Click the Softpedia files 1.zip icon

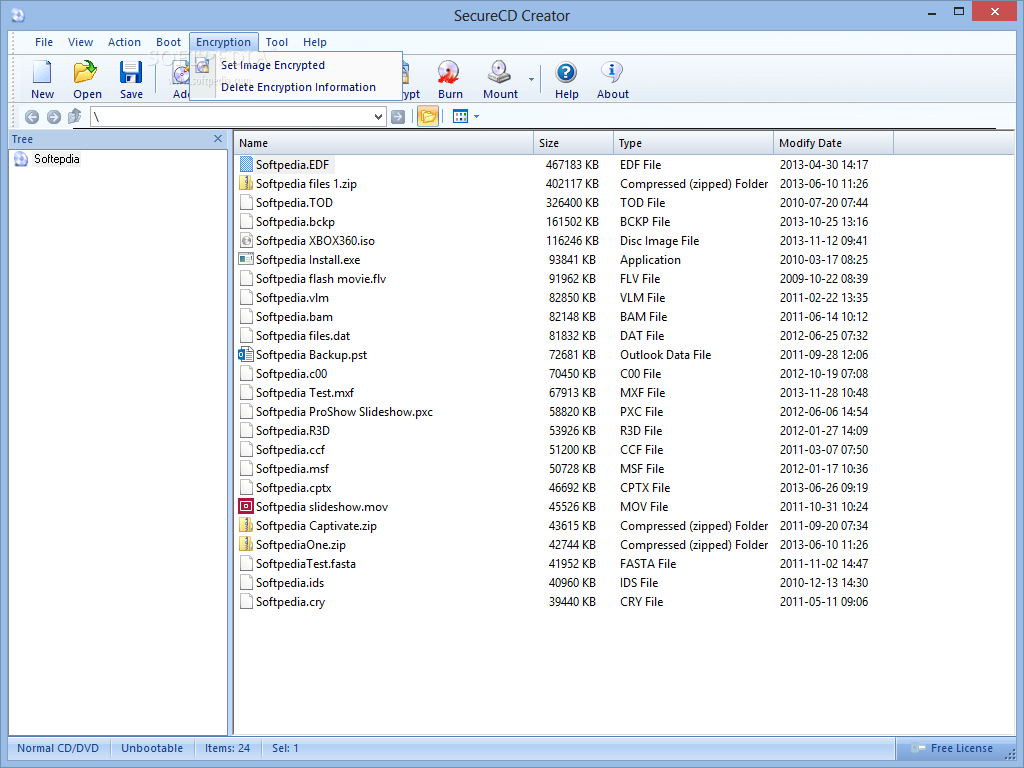(246, 184)
